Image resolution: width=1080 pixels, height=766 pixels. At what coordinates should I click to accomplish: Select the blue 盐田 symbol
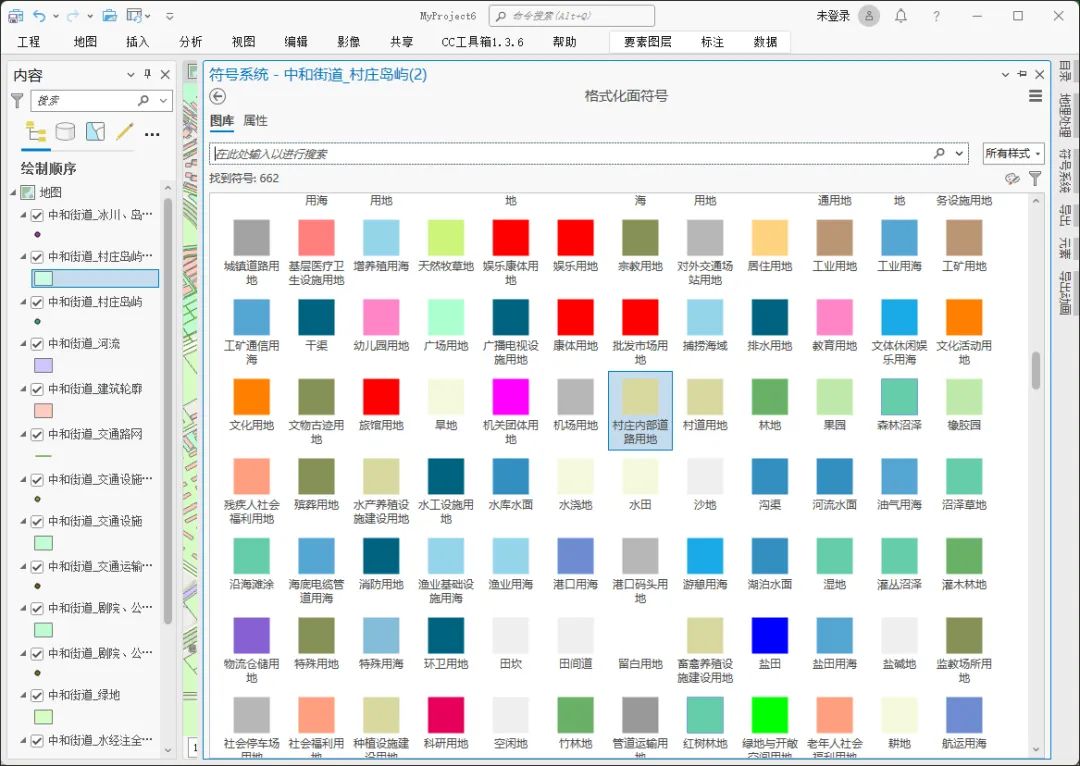[769, 643]
